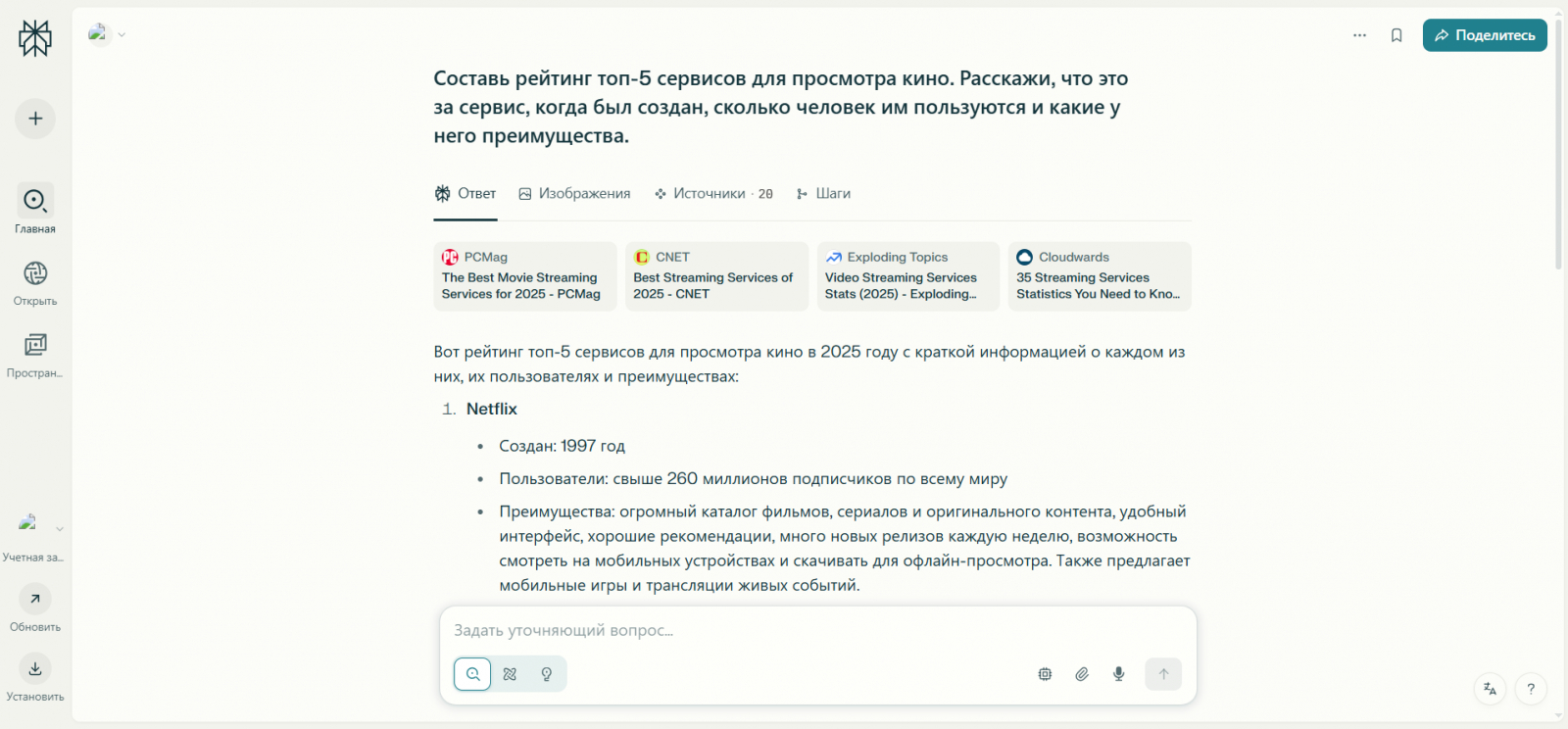Viewport: 1568px width, 729px height.
Task: Select the Labs lightbulb mode toggle
Action: pyautogui.click(x=547, y=674)
